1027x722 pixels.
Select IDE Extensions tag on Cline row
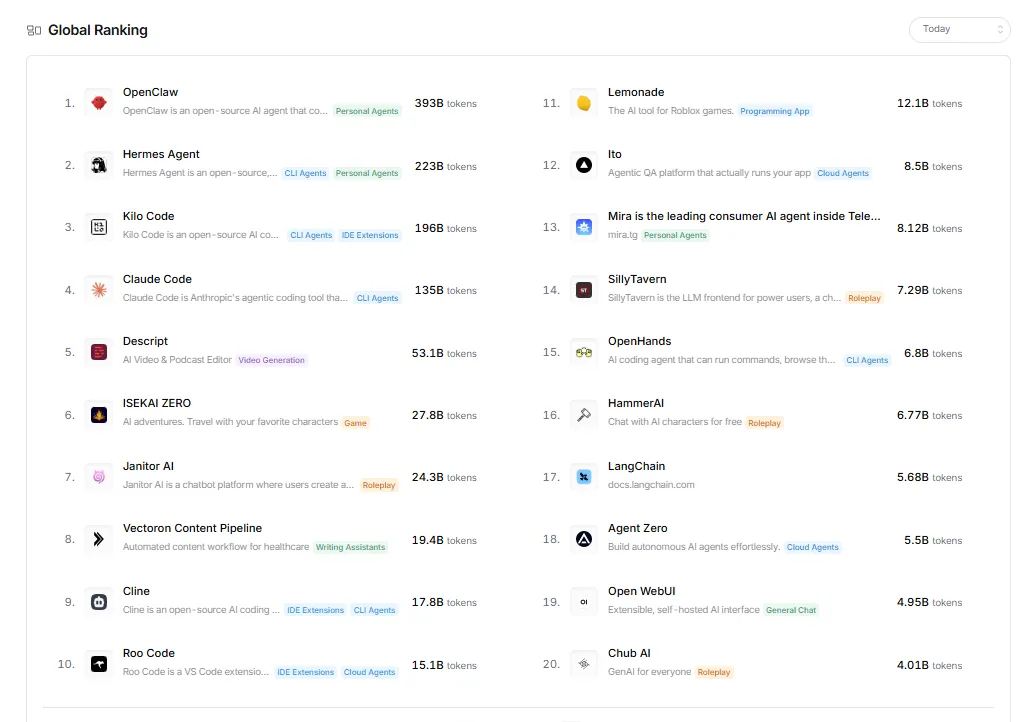coord(316,610)
